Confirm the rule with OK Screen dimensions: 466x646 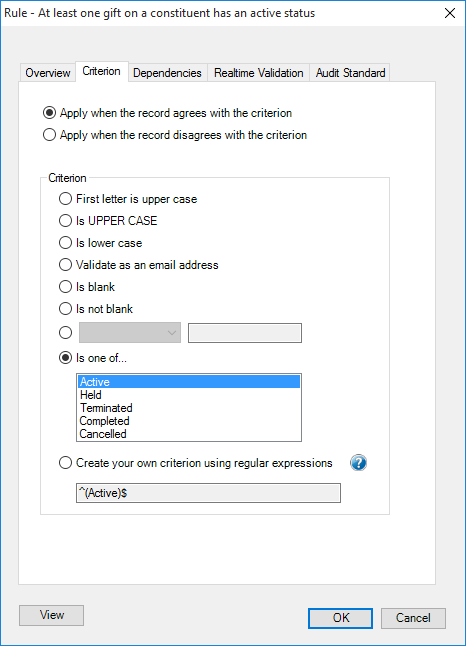(x=340, y=618)
